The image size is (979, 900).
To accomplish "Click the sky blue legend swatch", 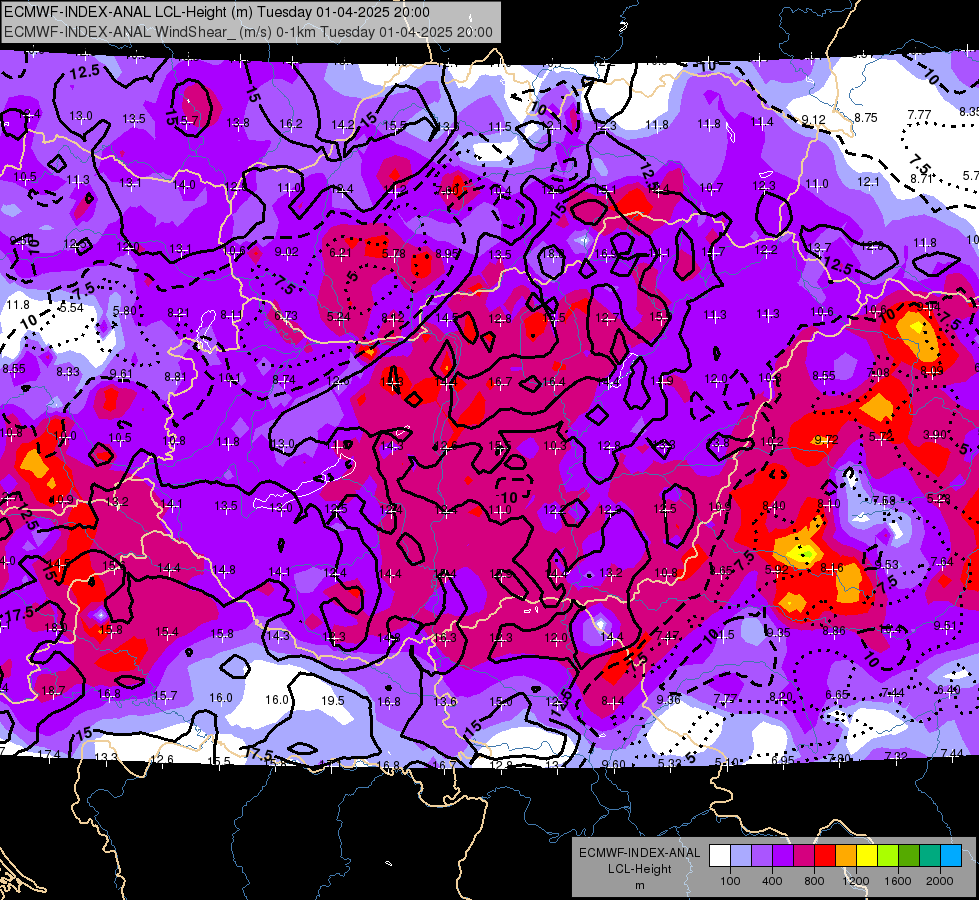I will coord(951,856).
